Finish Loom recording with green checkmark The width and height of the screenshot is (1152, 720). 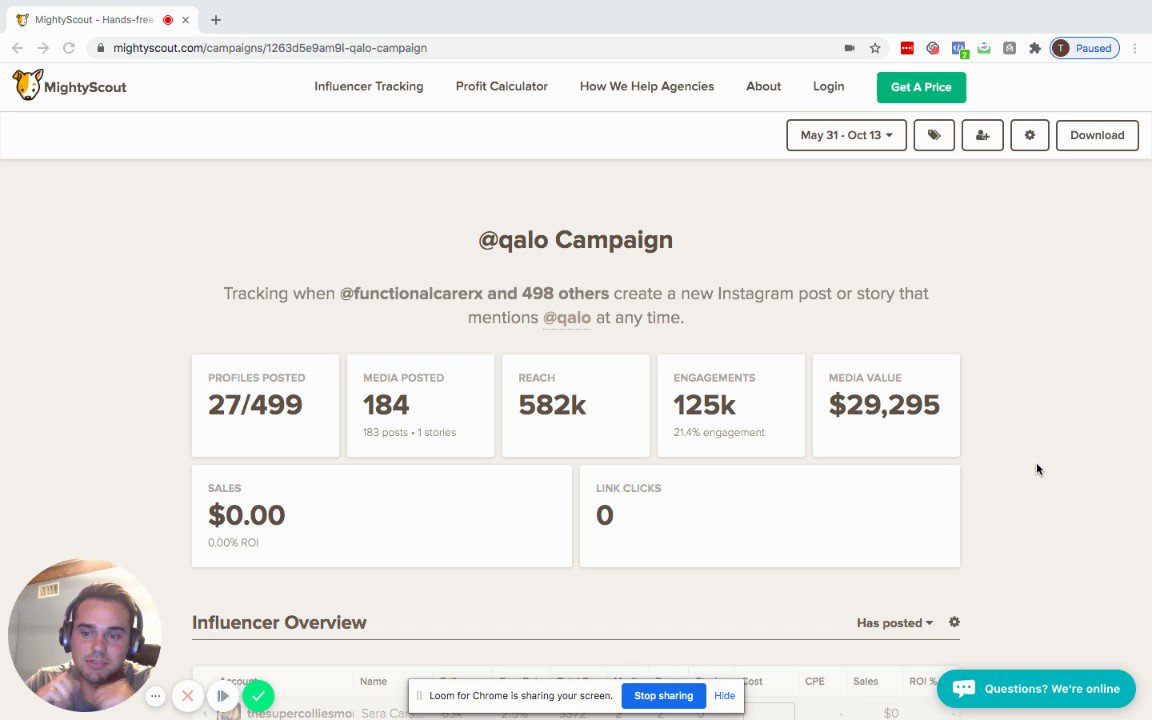(x=258, y=695)
